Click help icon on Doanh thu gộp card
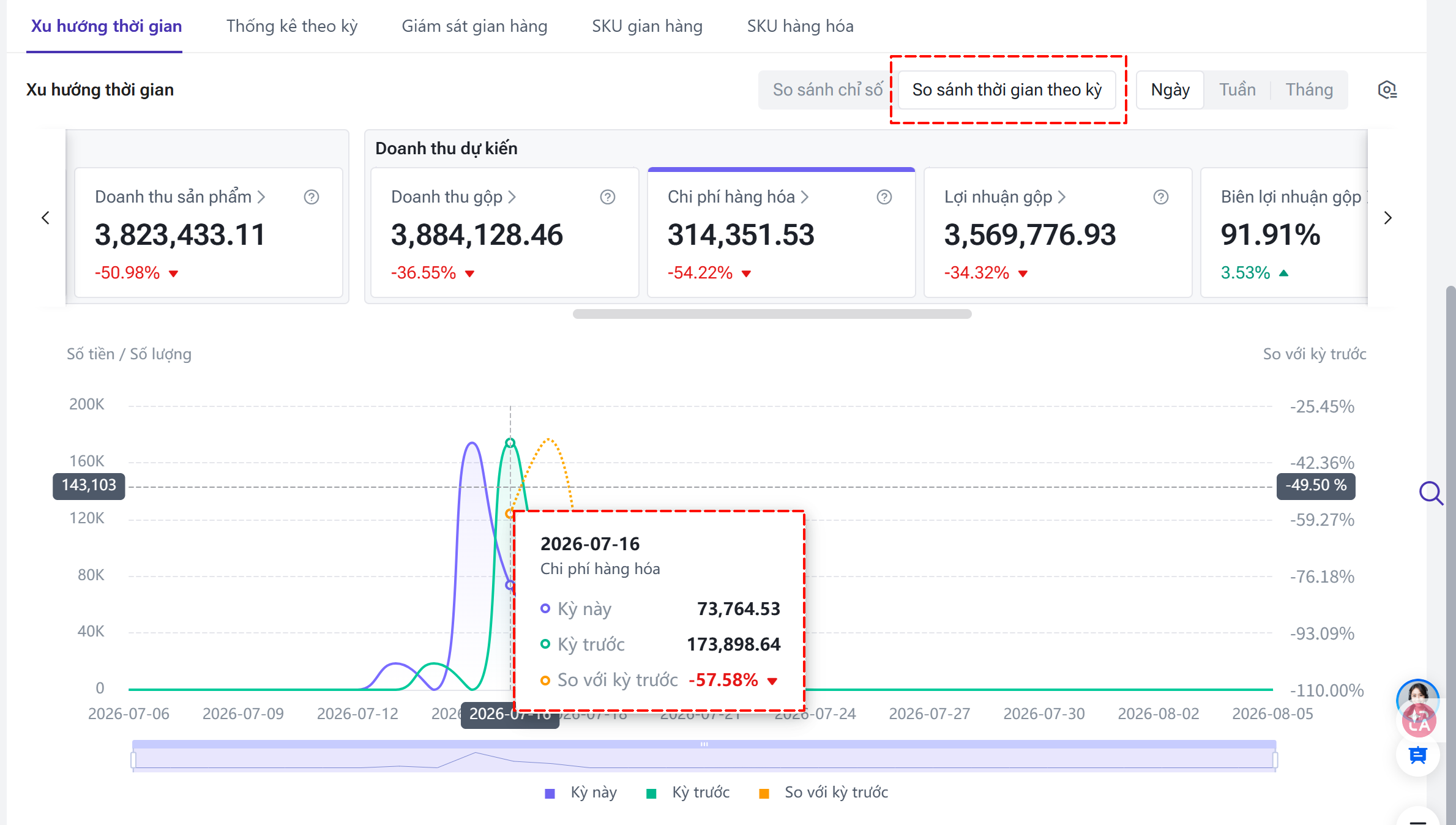This screenshot has width=1456, height=825. pos(608,197)
